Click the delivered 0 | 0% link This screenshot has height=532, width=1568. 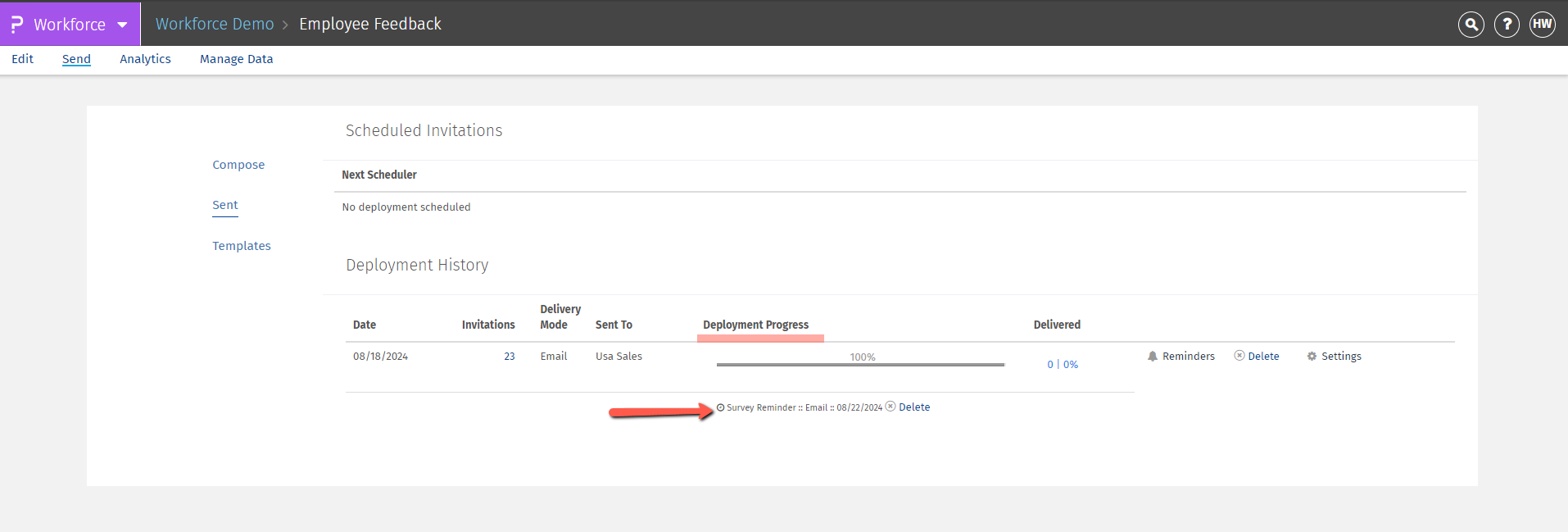[x=1063, y=365]
